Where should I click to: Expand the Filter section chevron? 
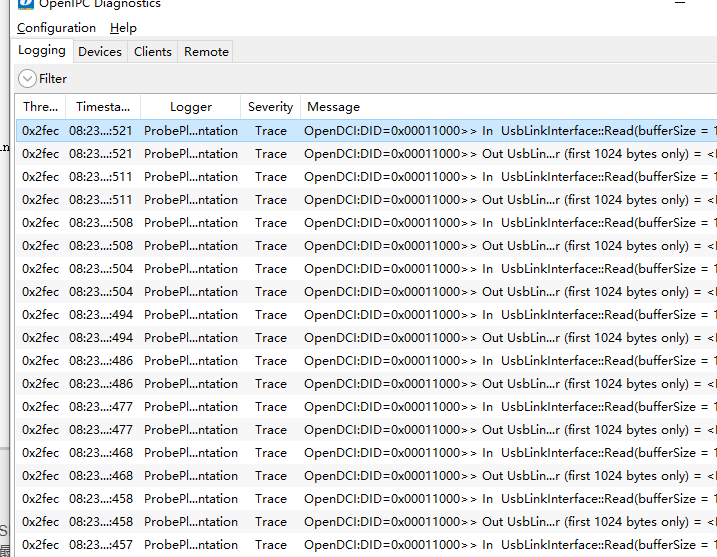(27, 79)
